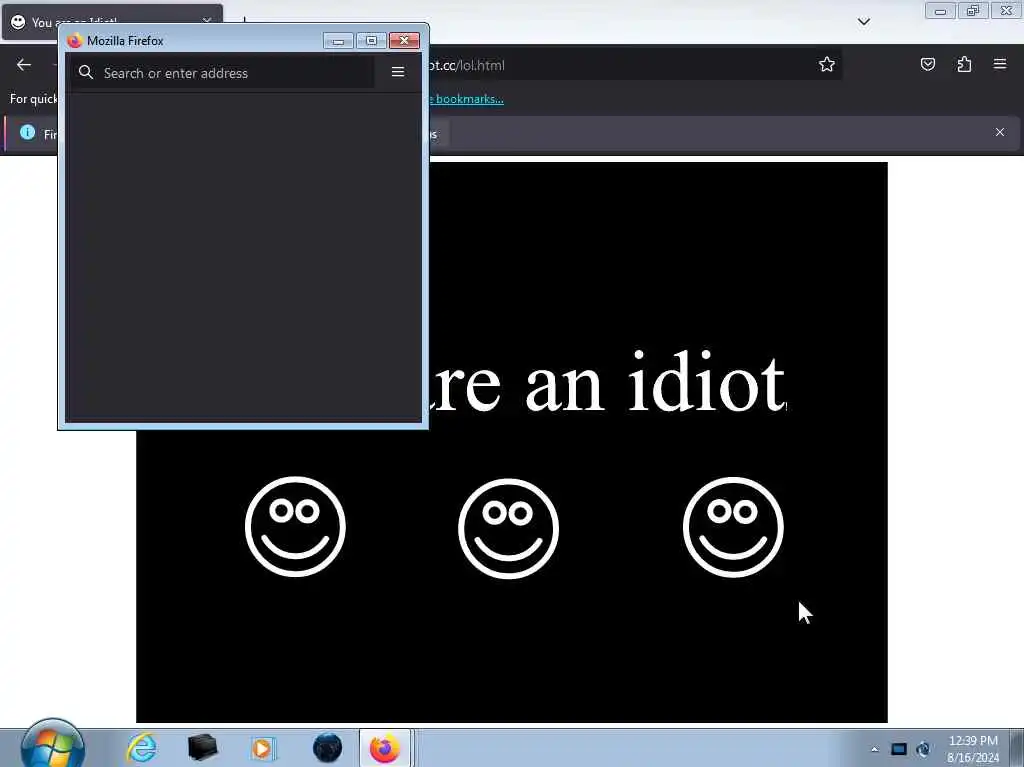Screen dimensions: 1024x767
Task: Click the right smiley face
Action: point(733,527)
